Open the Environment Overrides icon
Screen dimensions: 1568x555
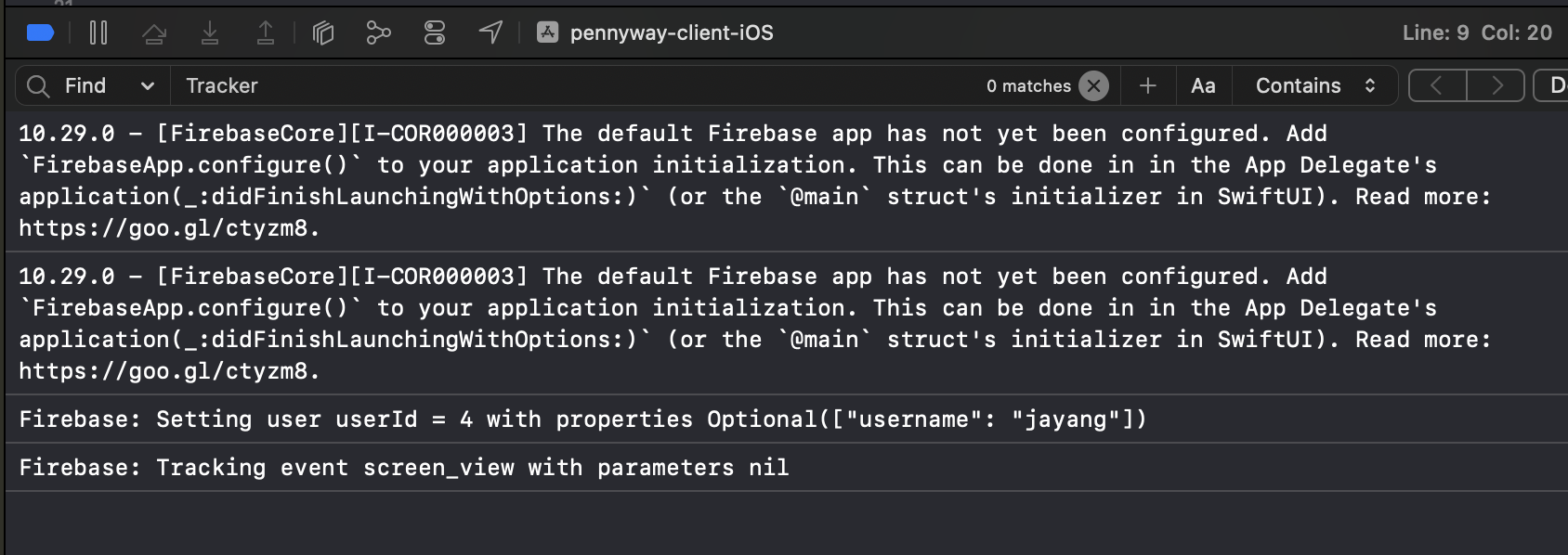[435, 33]
